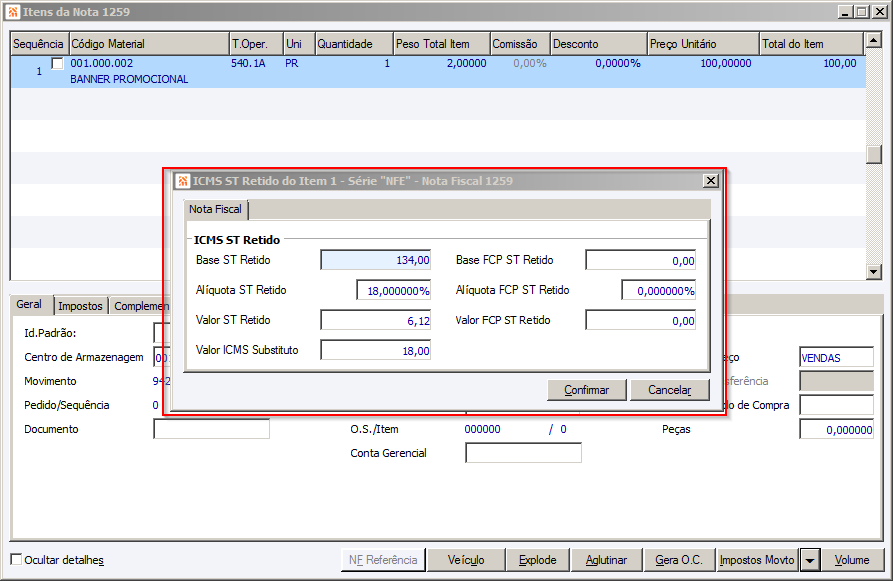Switch to the Geral tab
The image size is (893, 581).
click(x=29, y=304)
